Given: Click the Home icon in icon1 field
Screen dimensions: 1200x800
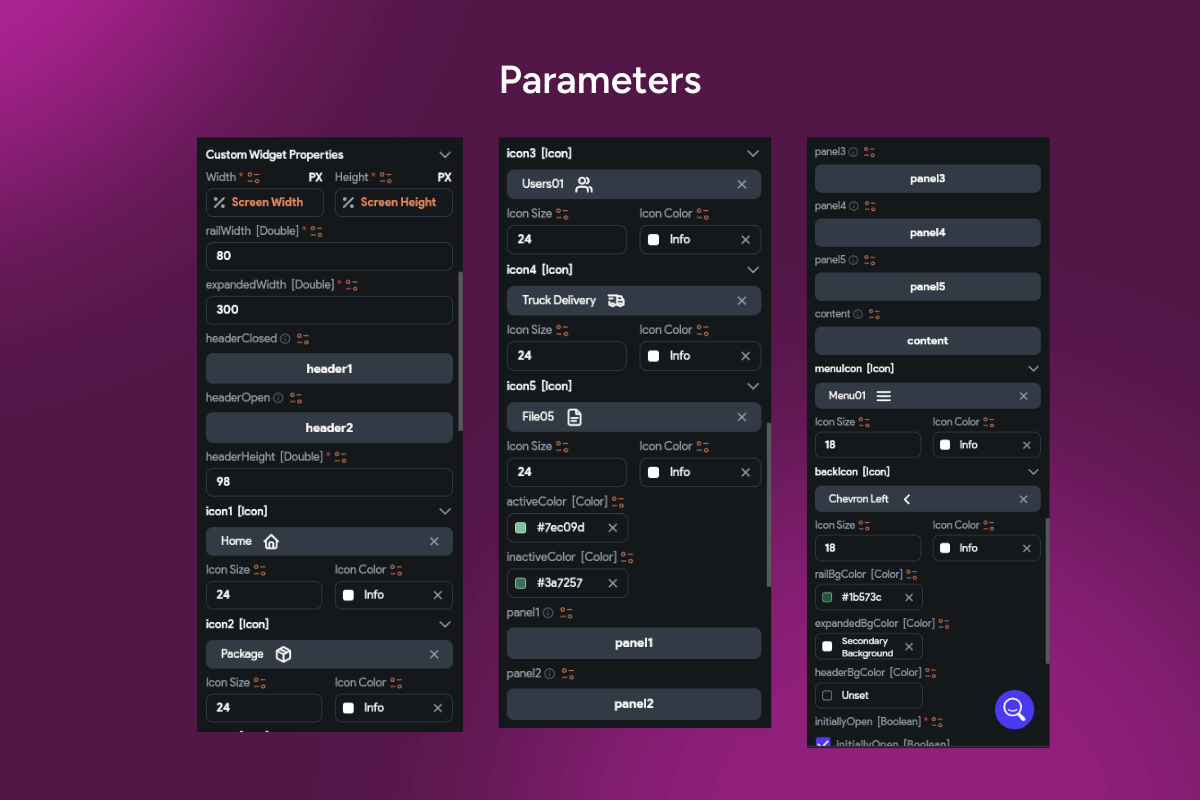Looking at the screenshot, I should pyautogui.click(x=271, y=542).
